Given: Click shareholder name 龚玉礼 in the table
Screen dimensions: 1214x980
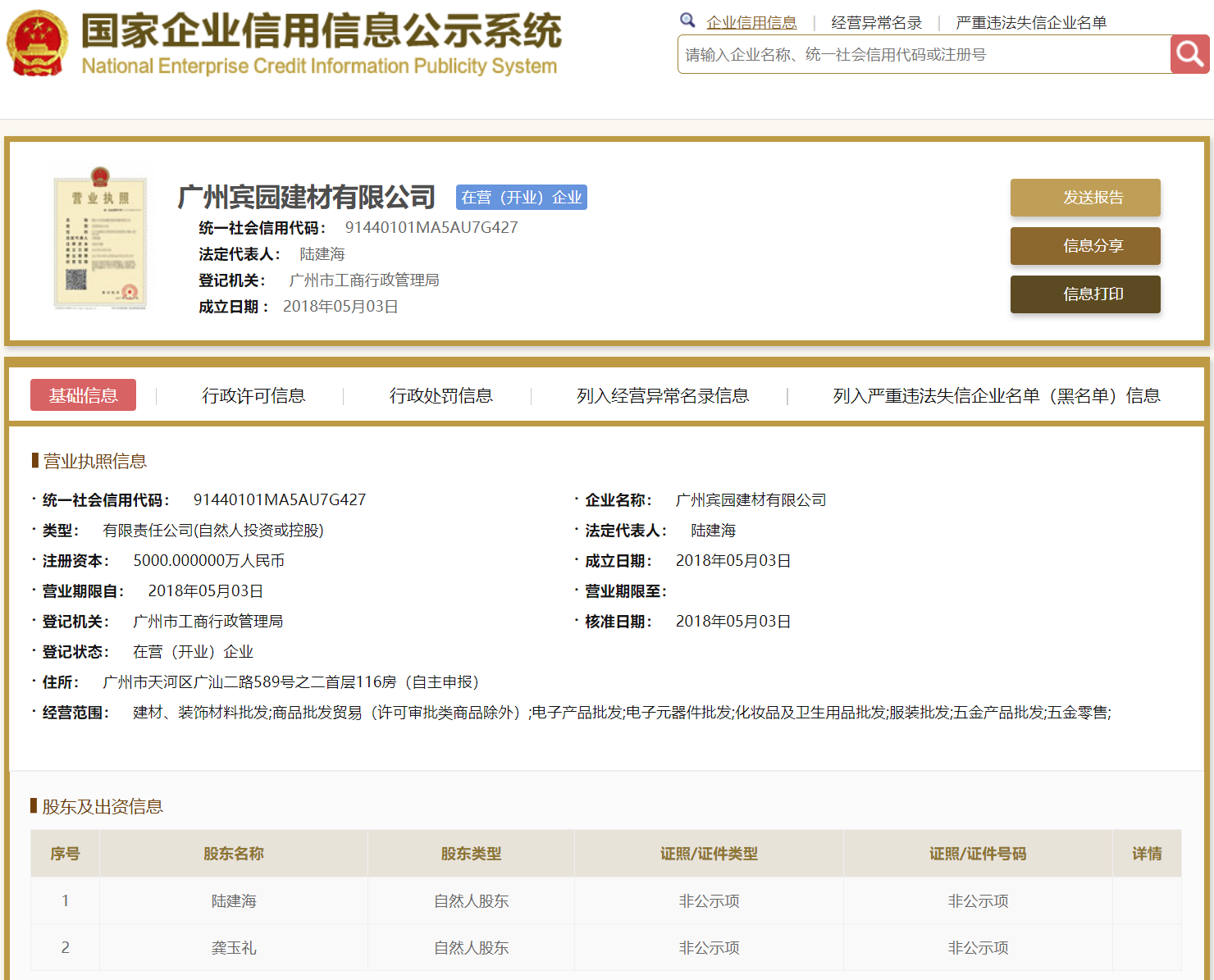Looking at the screenshot, I should coord(234,948).
